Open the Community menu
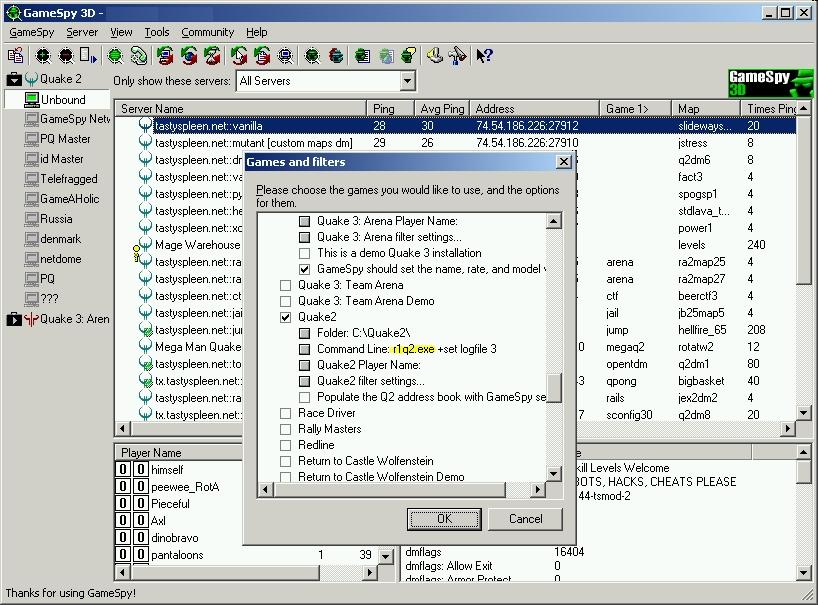This screenshot has height=605, width=818. [207, 32]
